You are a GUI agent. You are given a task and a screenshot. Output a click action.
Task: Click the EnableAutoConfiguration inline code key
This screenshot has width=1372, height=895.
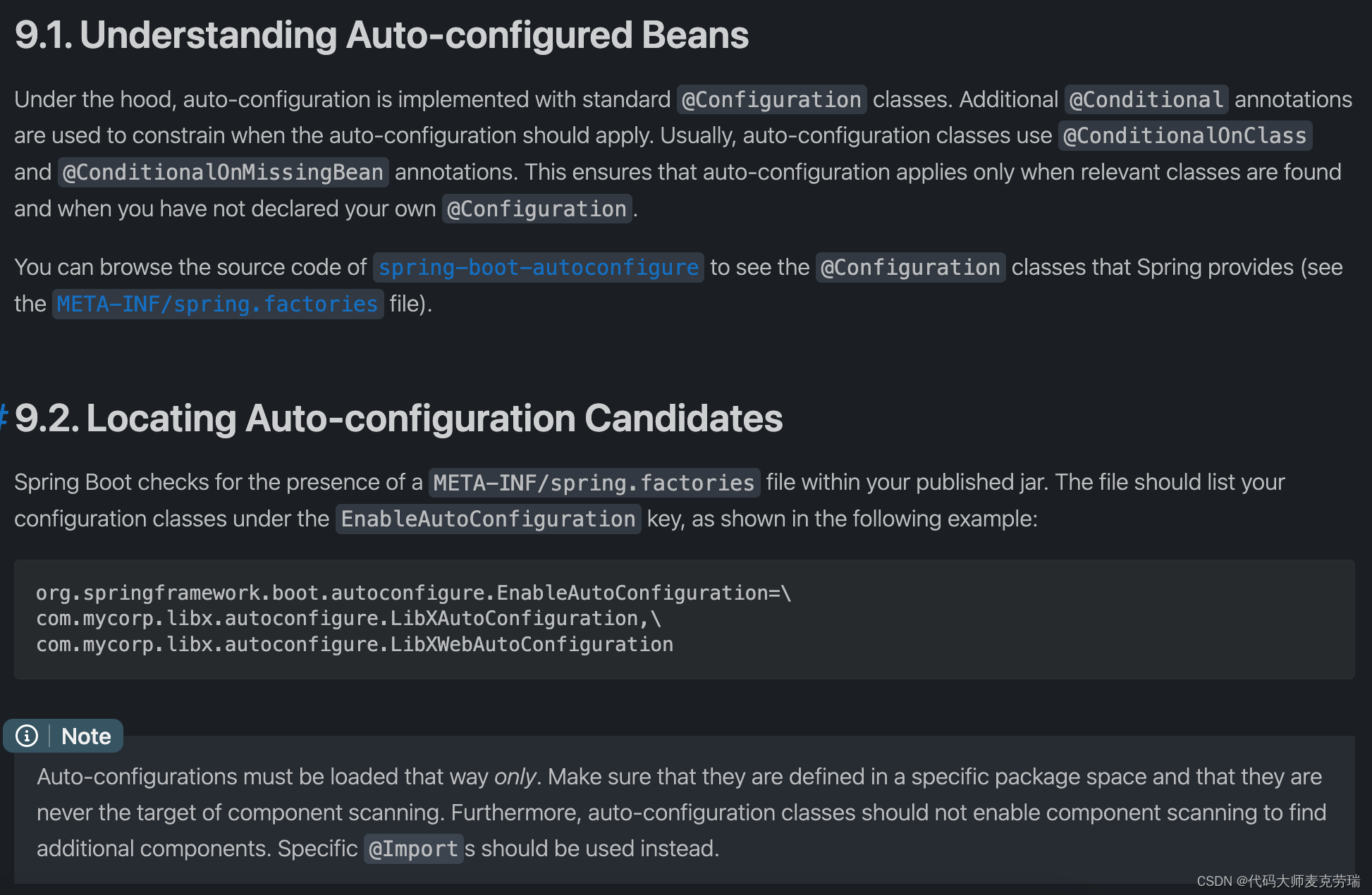tap(488, 519)
